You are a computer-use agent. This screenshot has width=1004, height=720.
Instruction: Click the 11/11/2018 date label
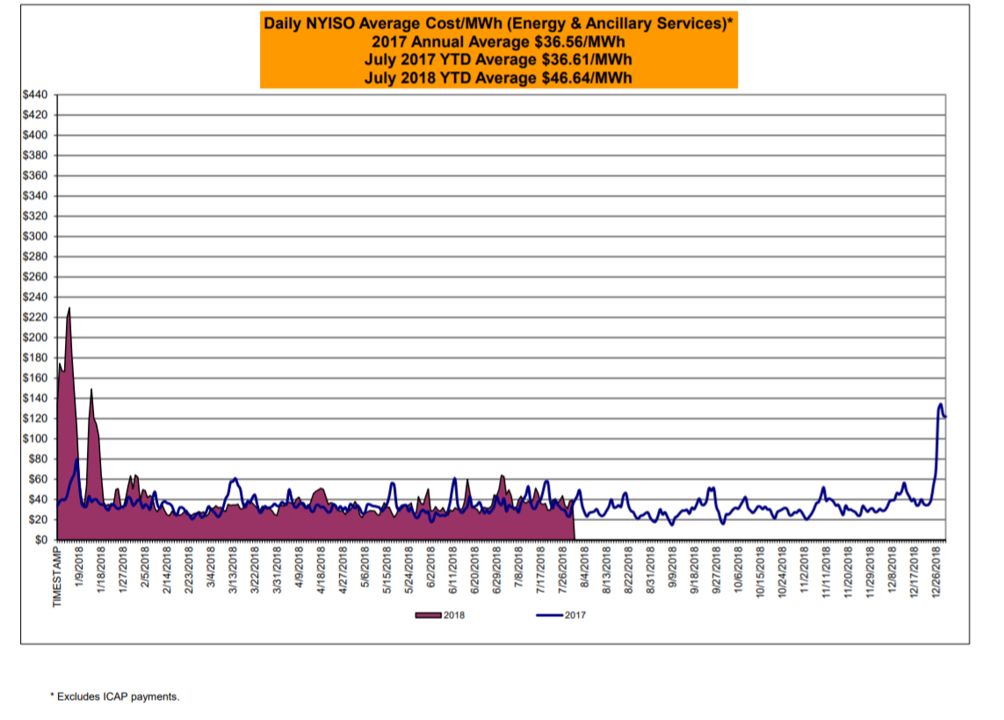pos(826,575)
